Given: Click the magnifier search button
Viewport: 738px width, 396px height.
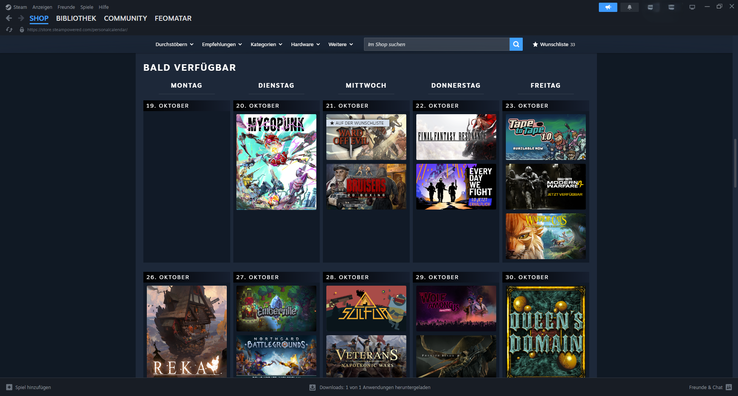Looking at the screenshot, I should [516, 44].
